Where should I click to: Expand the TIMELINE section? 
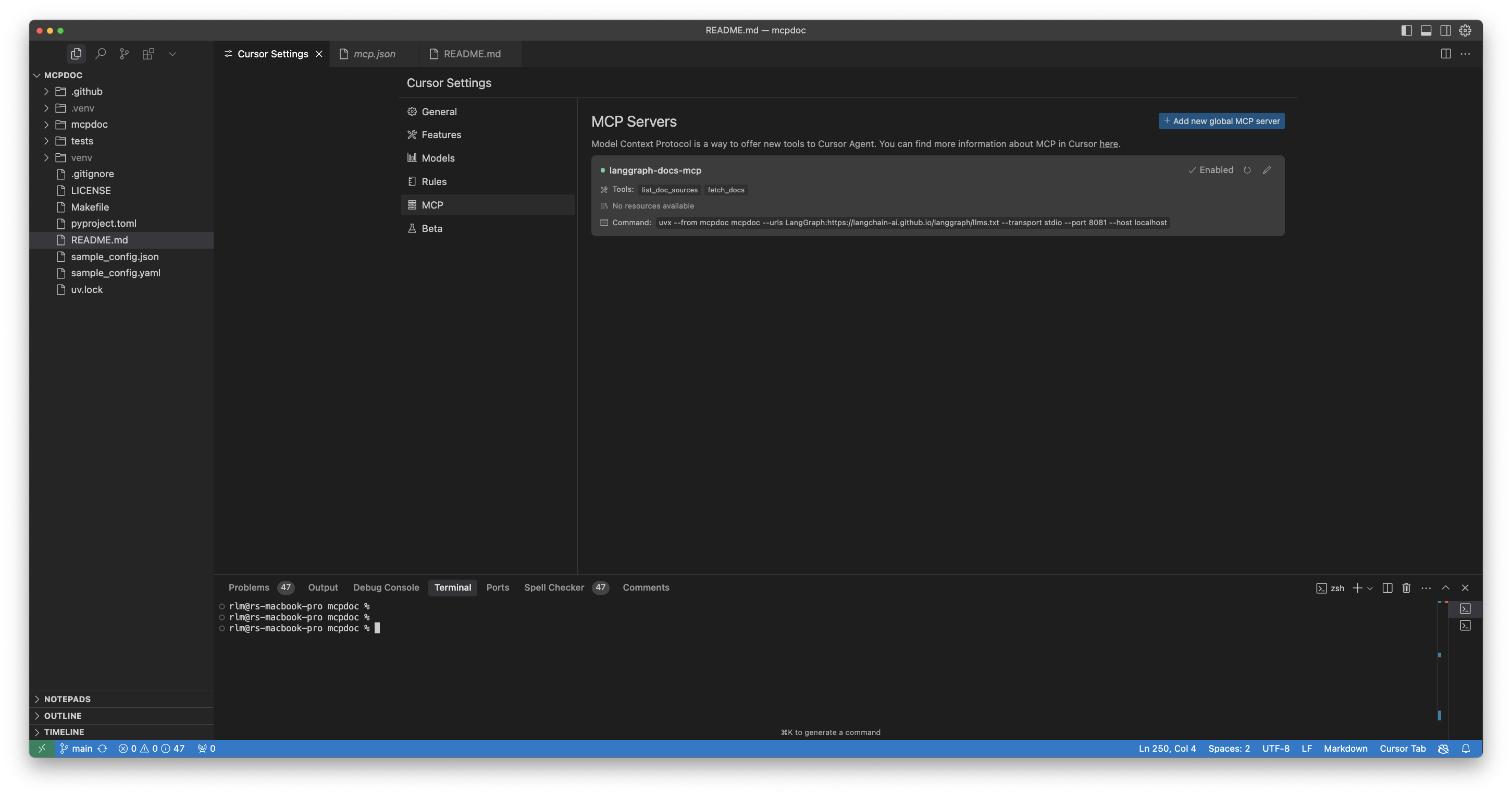tap(65, 731)
